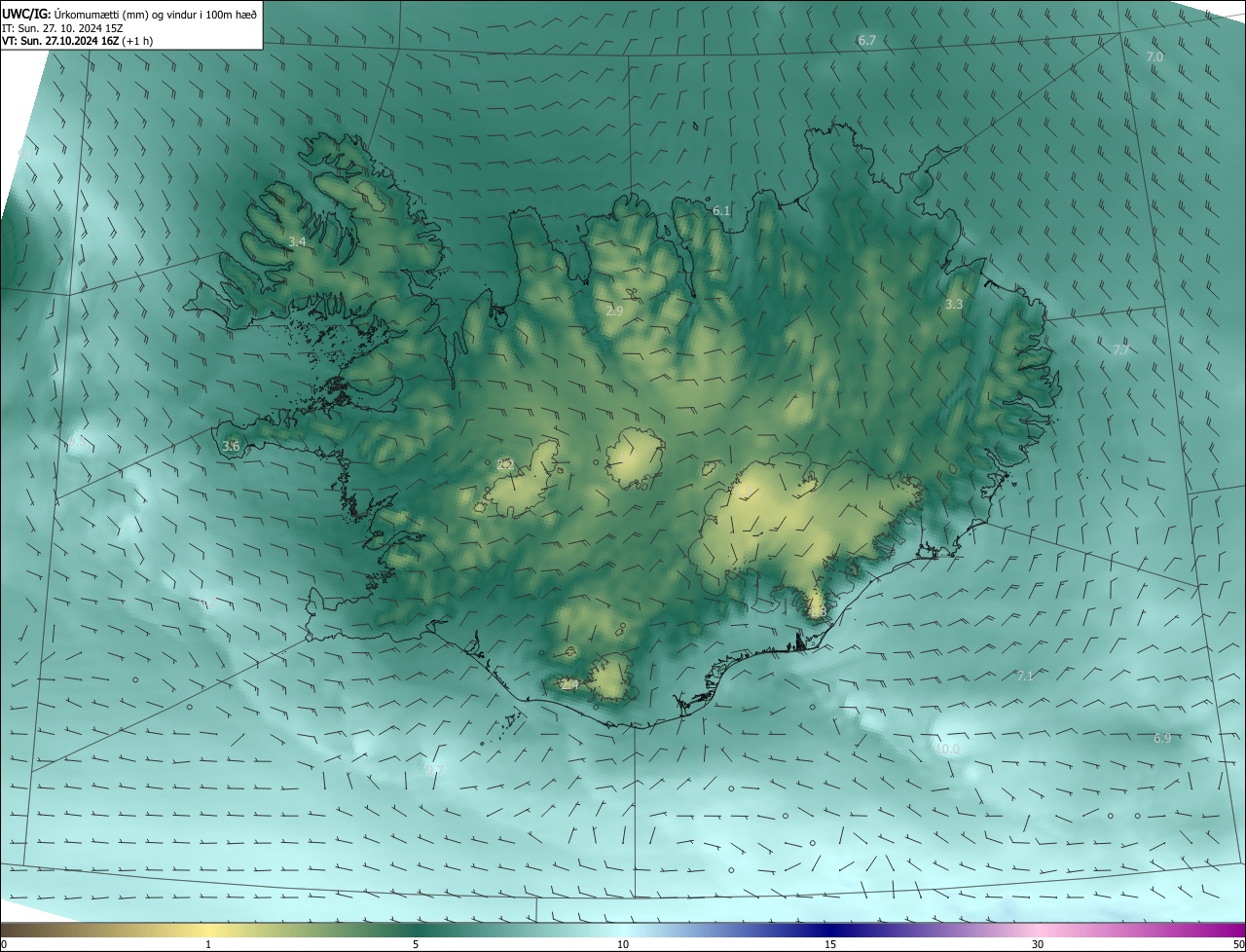Click the 3.4 value in the Westfjords
Viewport: 1246px width, 952px height.
coord(297,241)
